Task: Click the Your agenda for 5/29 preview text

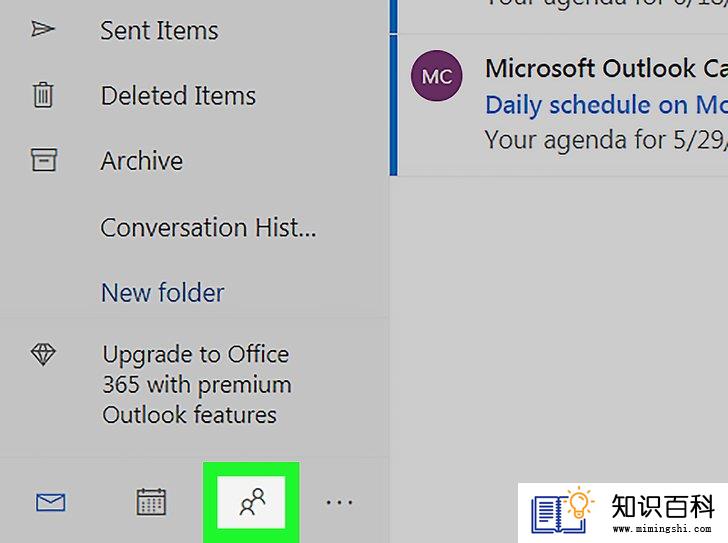Action: [606, 139]
